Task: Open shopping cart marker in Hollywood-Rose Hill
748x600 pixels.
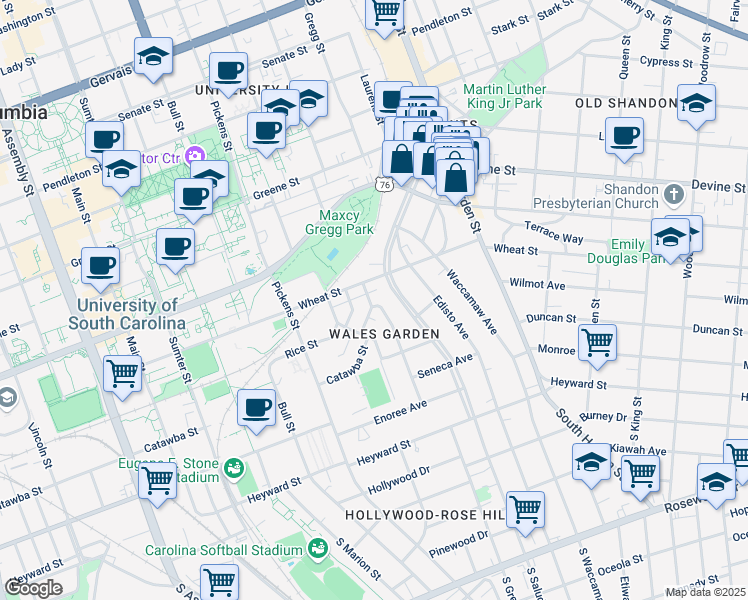Action: tap(525, 512)
